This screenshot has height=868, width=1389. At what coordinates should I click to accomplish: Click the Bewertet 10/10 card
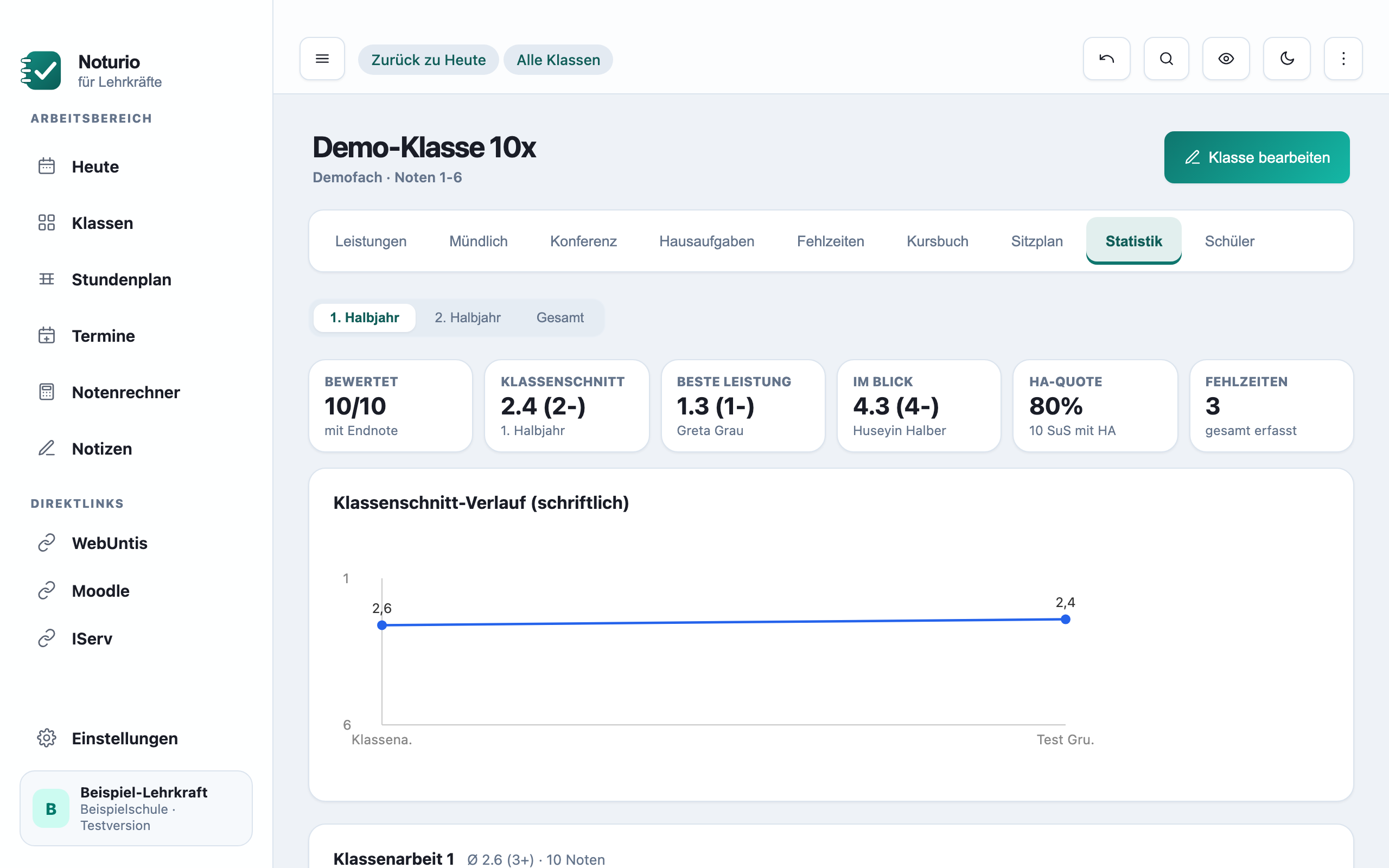[390, 406]
